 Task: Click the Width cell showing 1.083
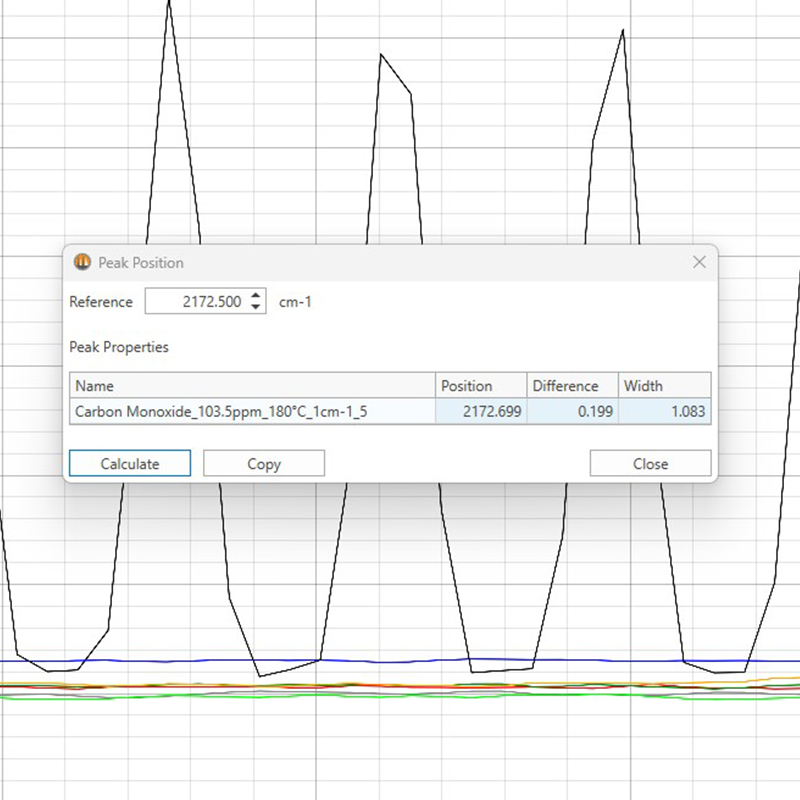pos(665,411)
